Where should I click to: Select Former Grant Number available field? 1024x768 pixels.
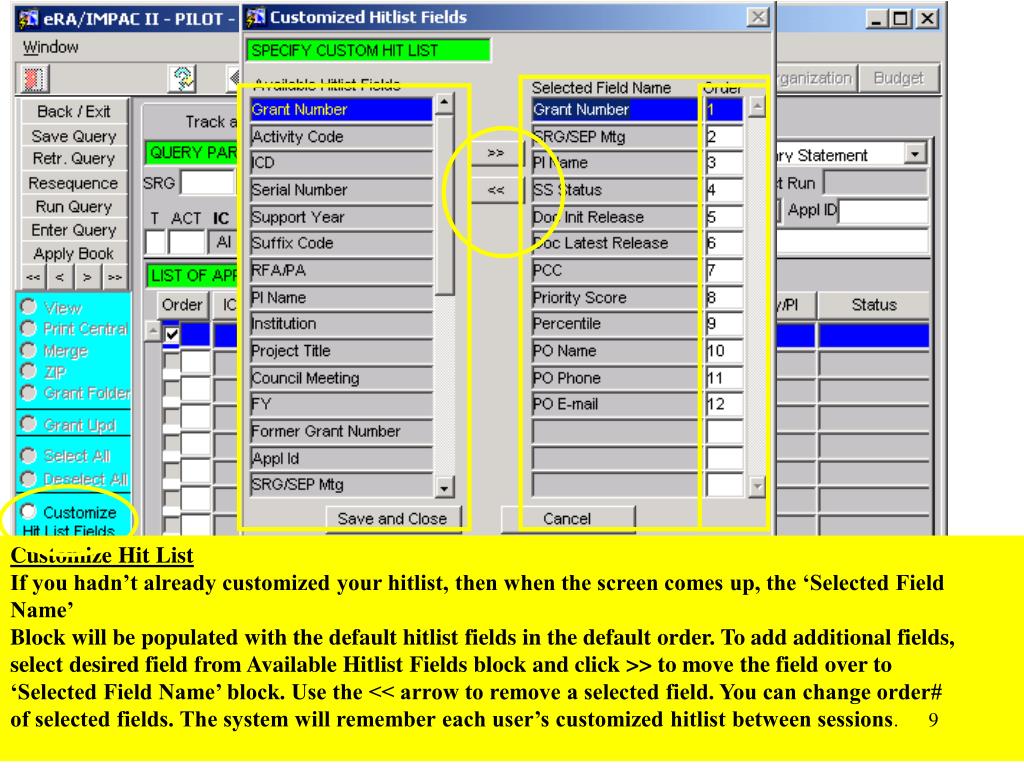341,431
